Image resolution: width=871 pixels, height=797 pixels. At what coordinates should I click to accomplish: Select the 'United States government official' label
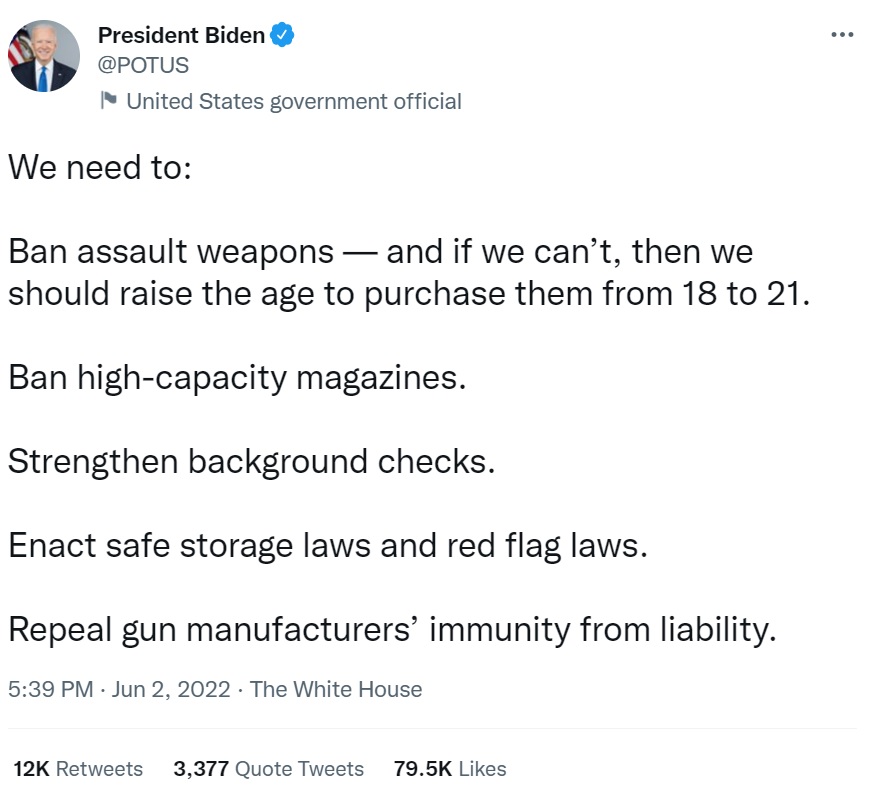293,101
